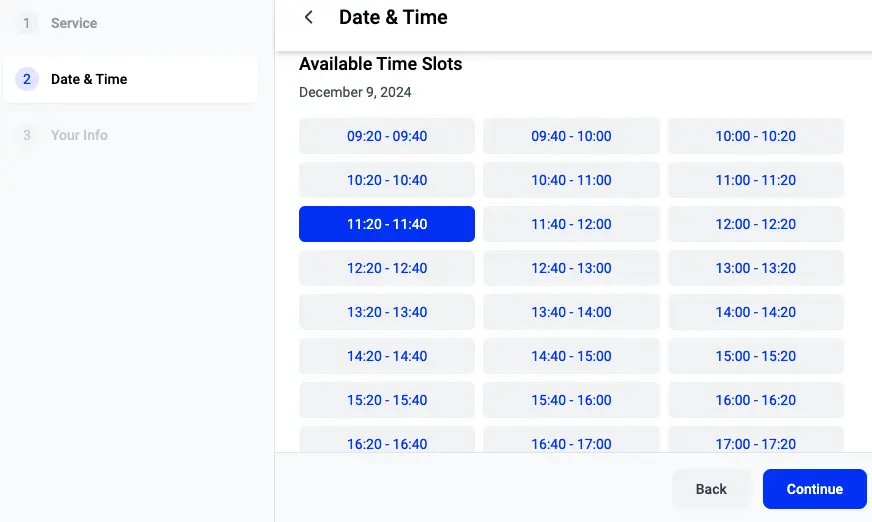This screenshot has width=872, height=522.
Task: Choose the 14:40 - 15:00 time slot
Action: point(571,356)
